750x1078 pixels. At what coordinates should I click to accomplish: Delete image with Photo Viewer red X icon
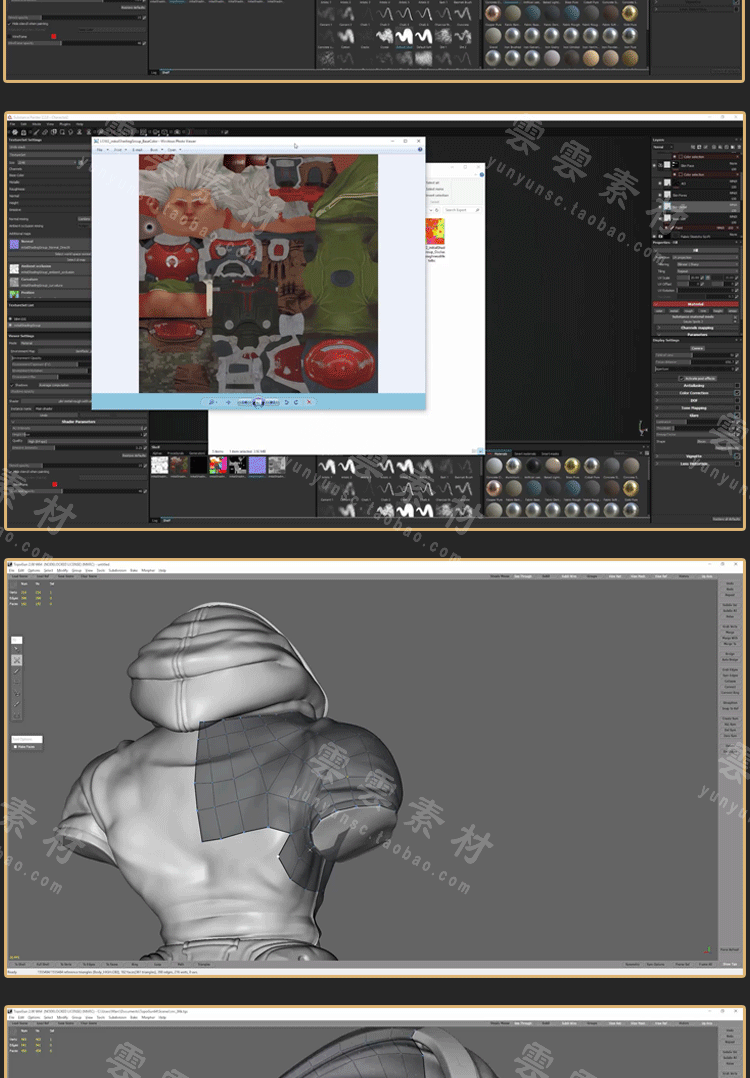[x=309, y=402]
